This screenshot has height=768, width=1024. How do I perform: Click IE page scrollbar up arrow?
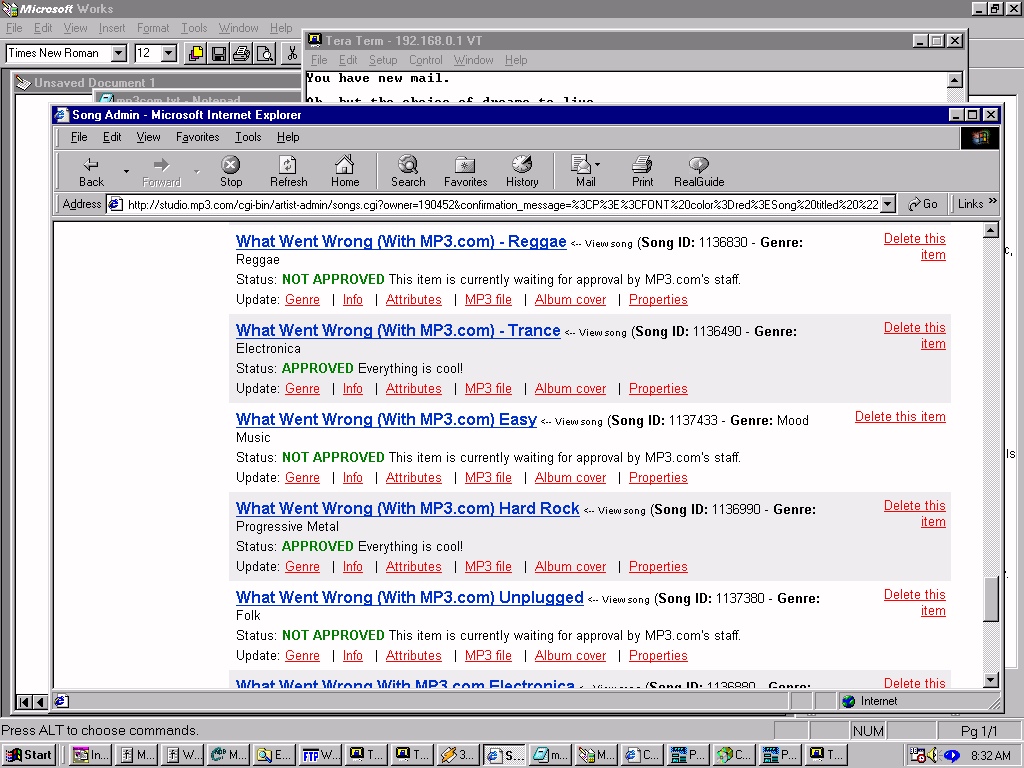991,230
